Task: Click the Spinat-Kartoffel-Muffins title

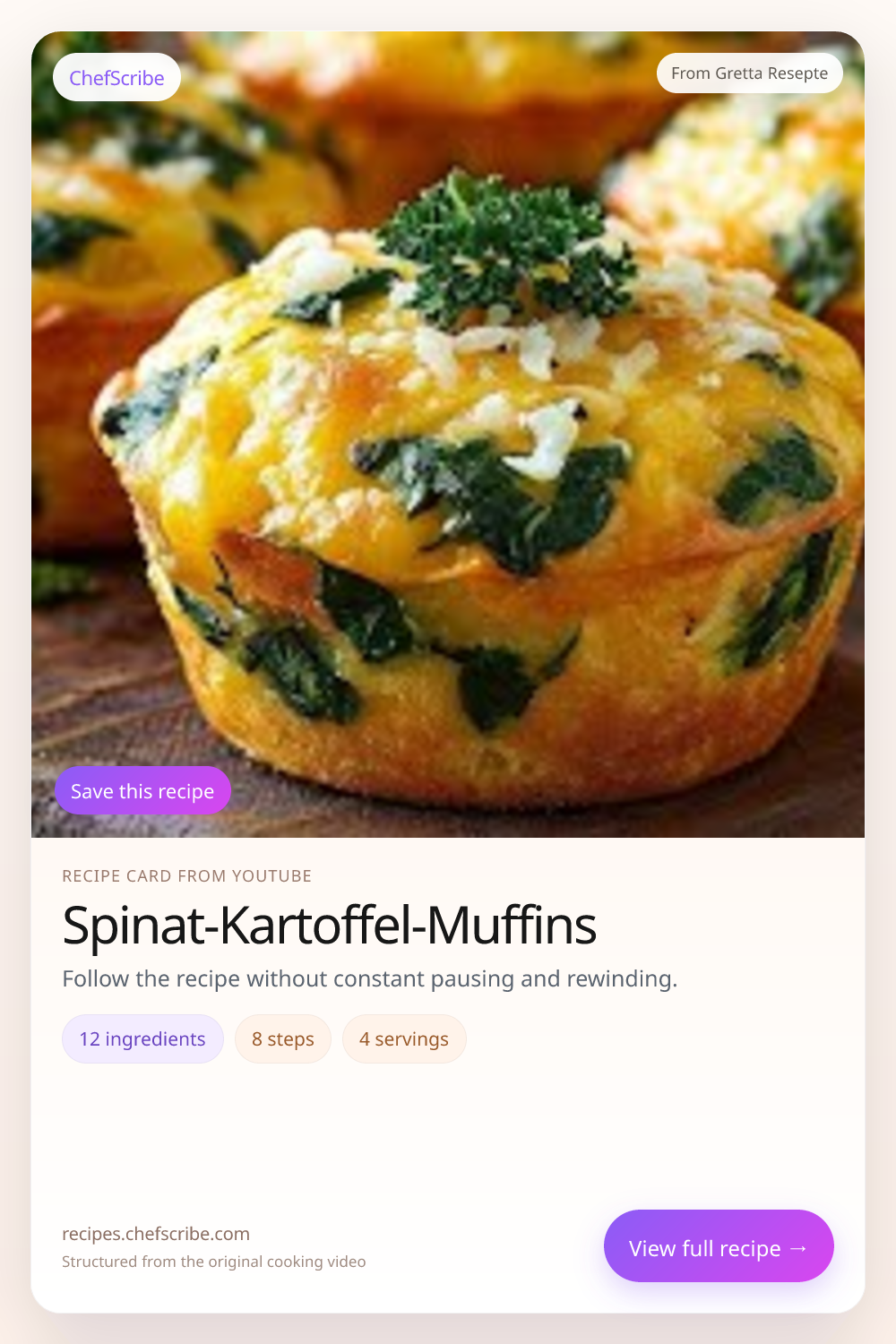Action: [329, 926]
